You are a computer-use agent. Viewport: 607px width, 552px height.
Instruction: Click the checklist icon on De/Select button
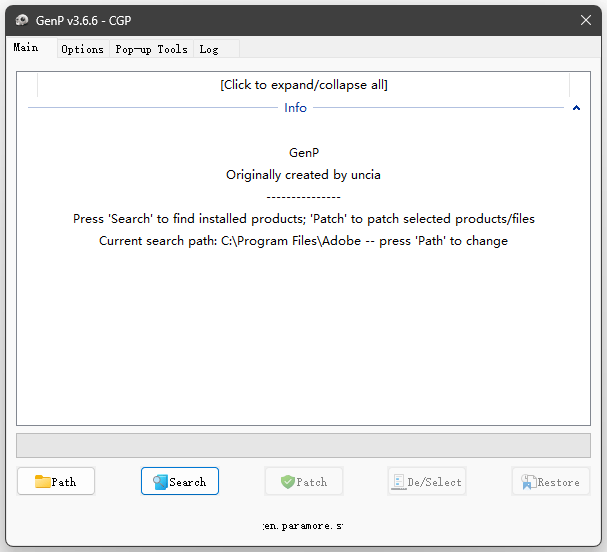coord(398,482)
